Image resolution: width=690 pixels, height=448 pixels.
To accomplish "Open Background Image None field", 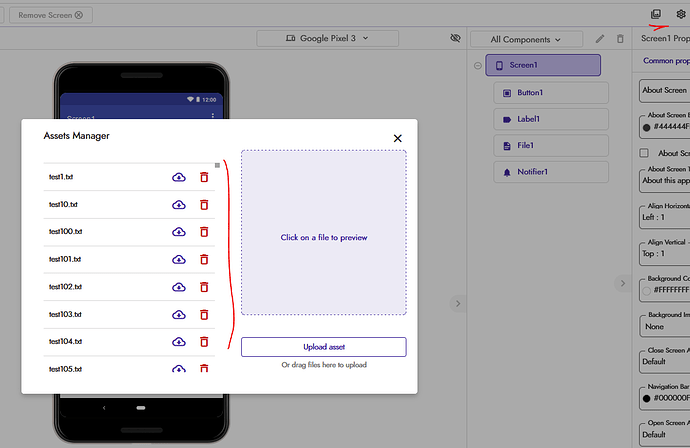I will pyautogui.click(x=664, y=326).
